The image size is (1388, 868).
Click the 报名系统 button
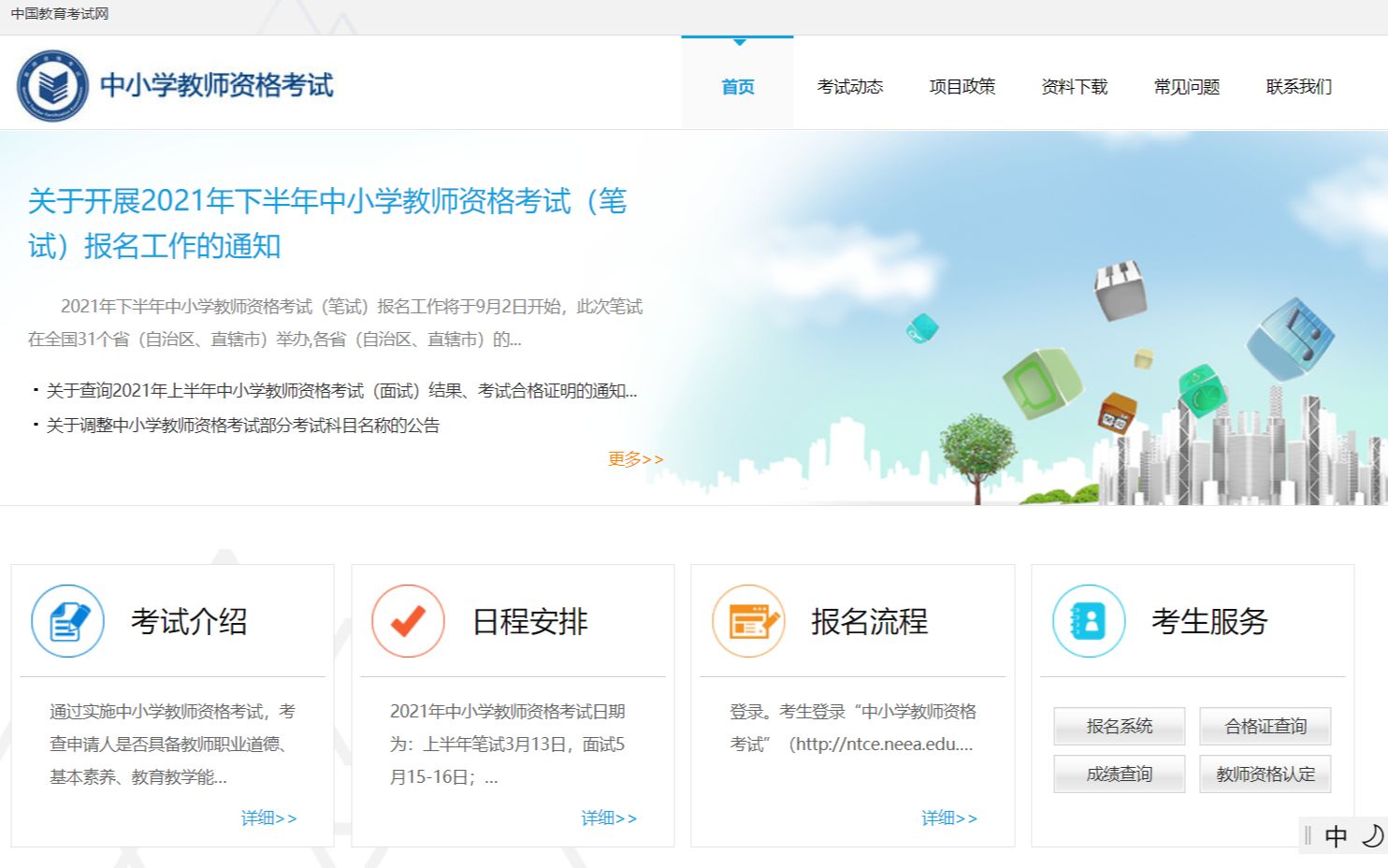pyautogui.click(x=1119, y=726)
